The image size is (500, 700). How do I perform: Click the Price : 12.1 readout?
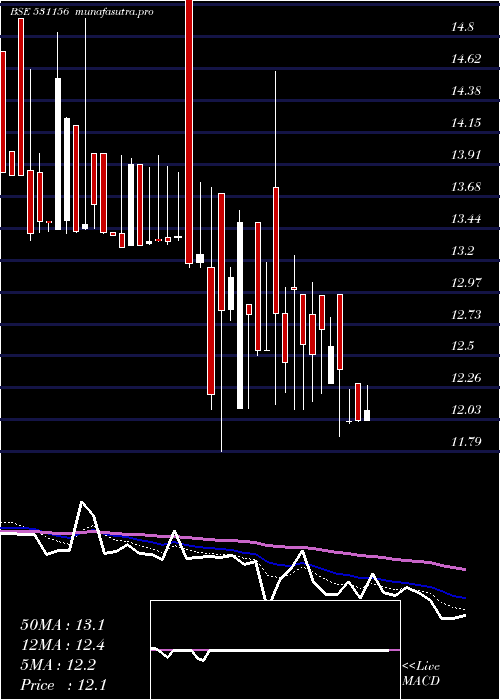[x=63, y=685]
